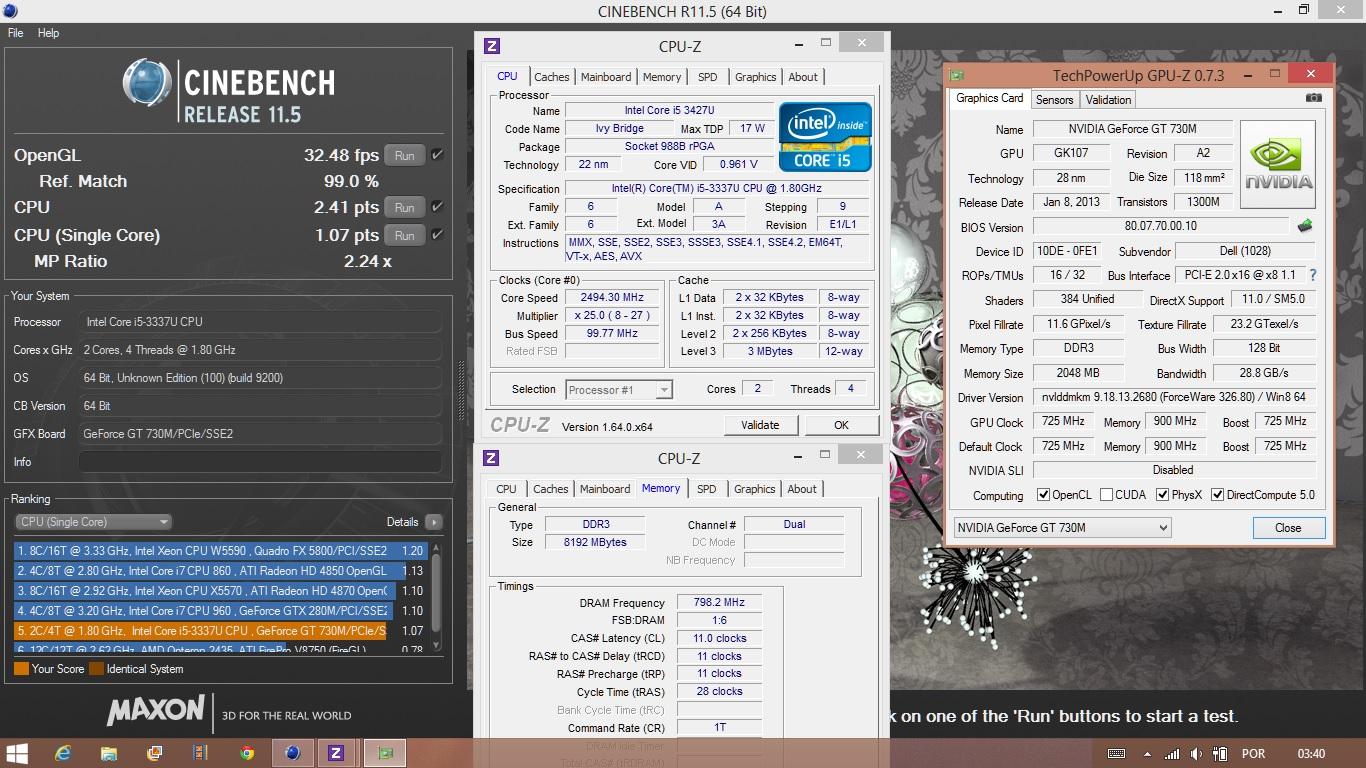Select the Xeon W5590 ranking entry
The width and height of the screenshot is (1366, 768).
click(x=221, y=550)
